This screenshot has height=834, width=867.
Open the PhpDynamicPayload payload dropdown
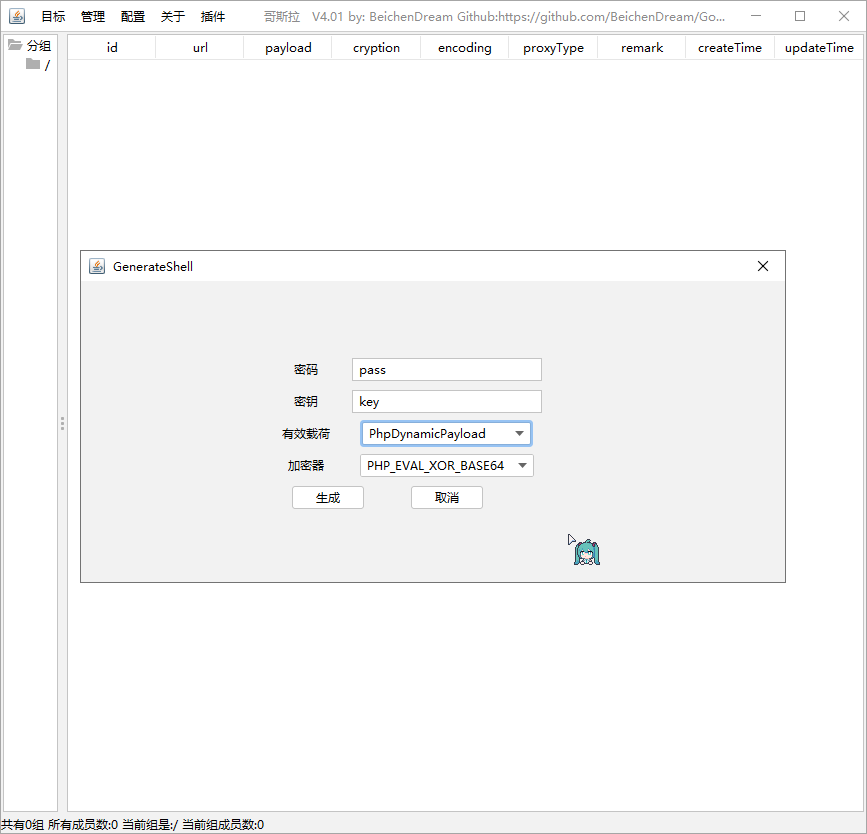[x=446, y=433]
